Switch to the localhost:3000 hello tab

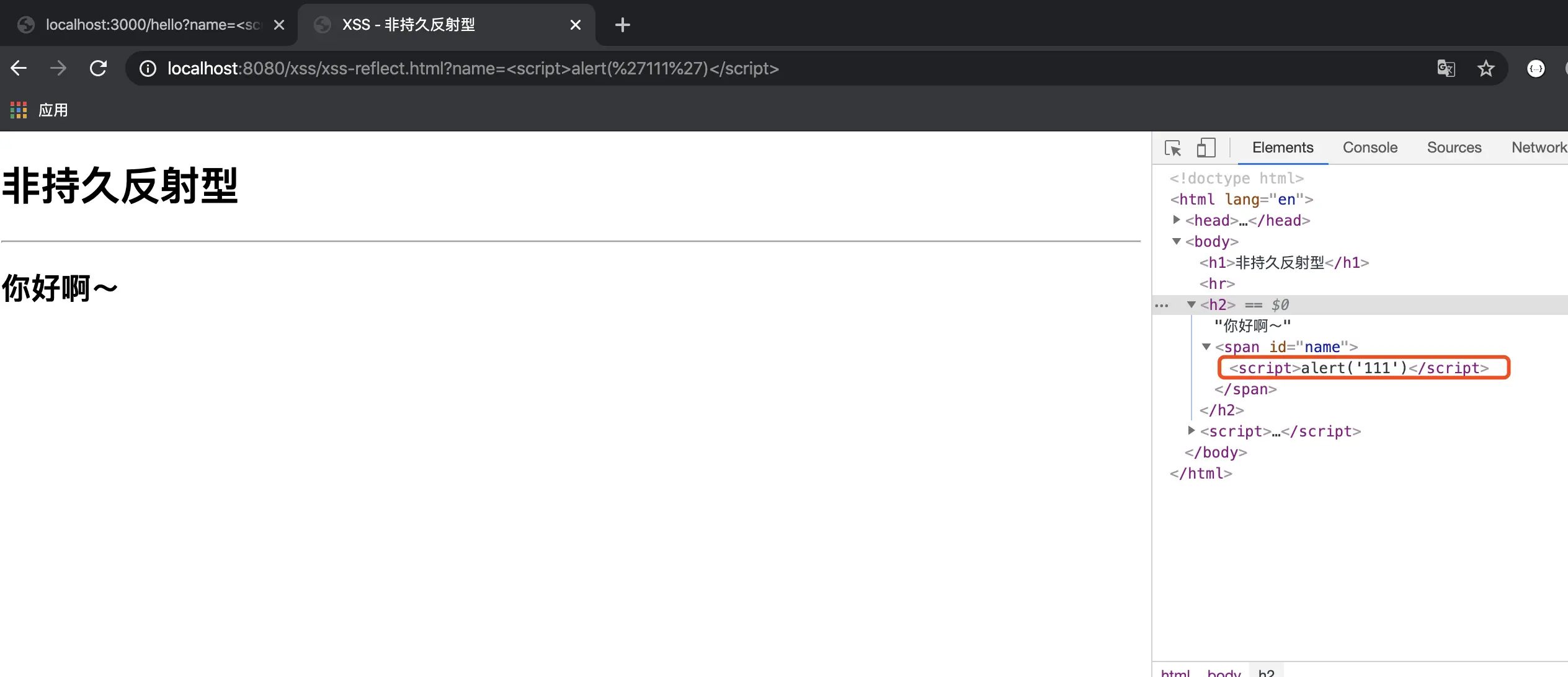149,25
